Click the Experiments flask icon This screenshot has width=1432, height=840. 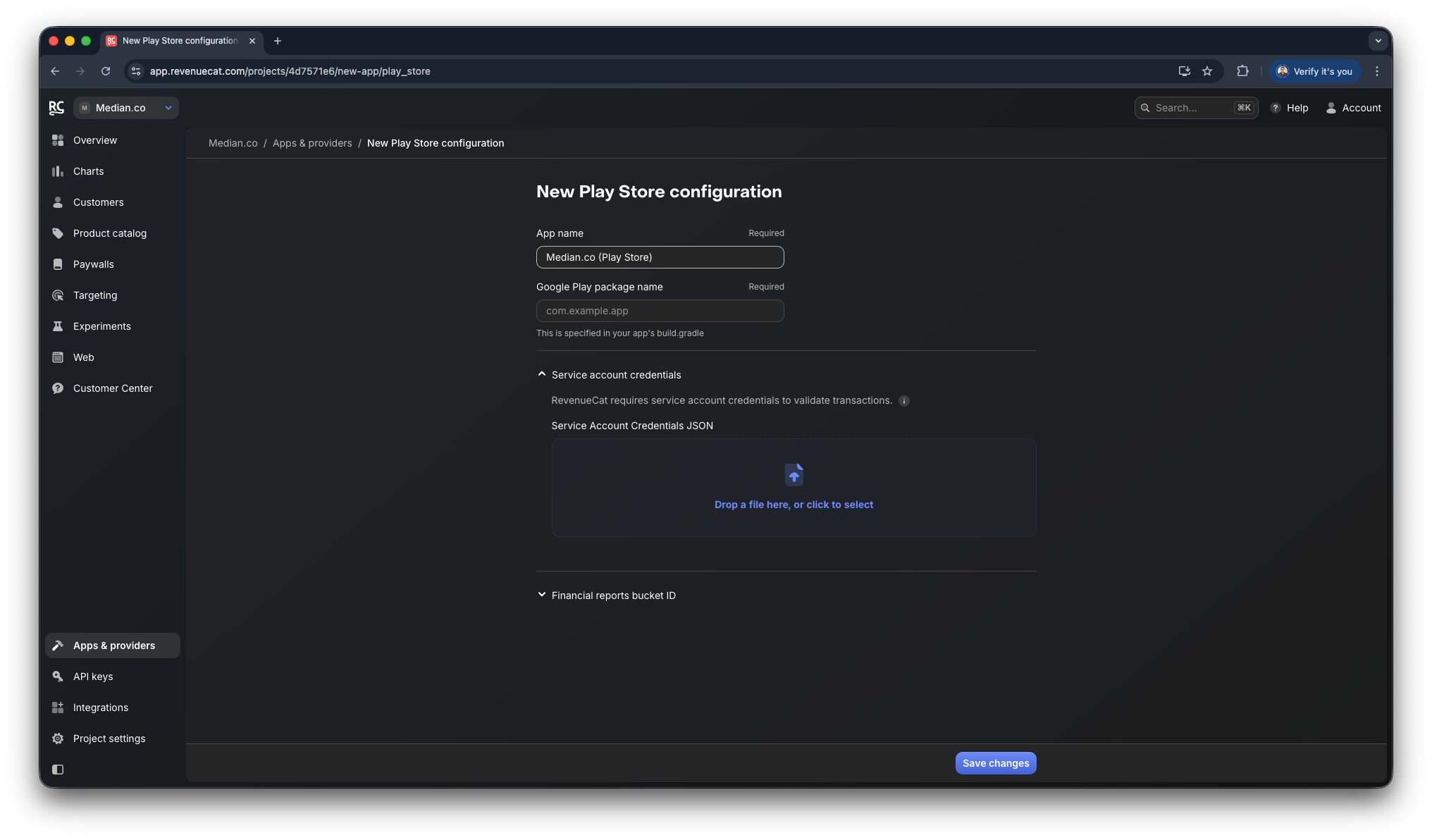click(58, 326)
